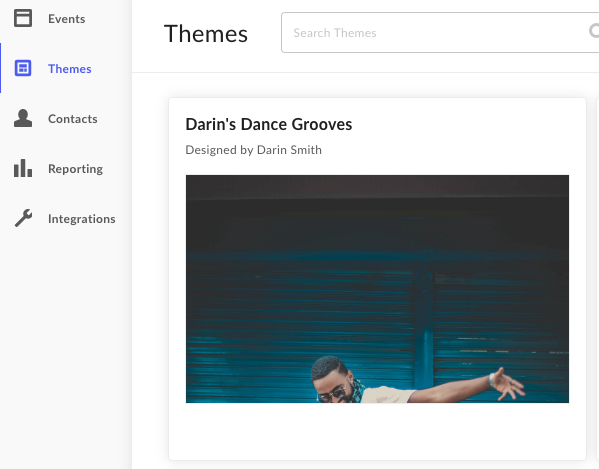Open Integrations via the wrench icon
The height and width of the screenshot is (469, 599).
pos(23,218)
